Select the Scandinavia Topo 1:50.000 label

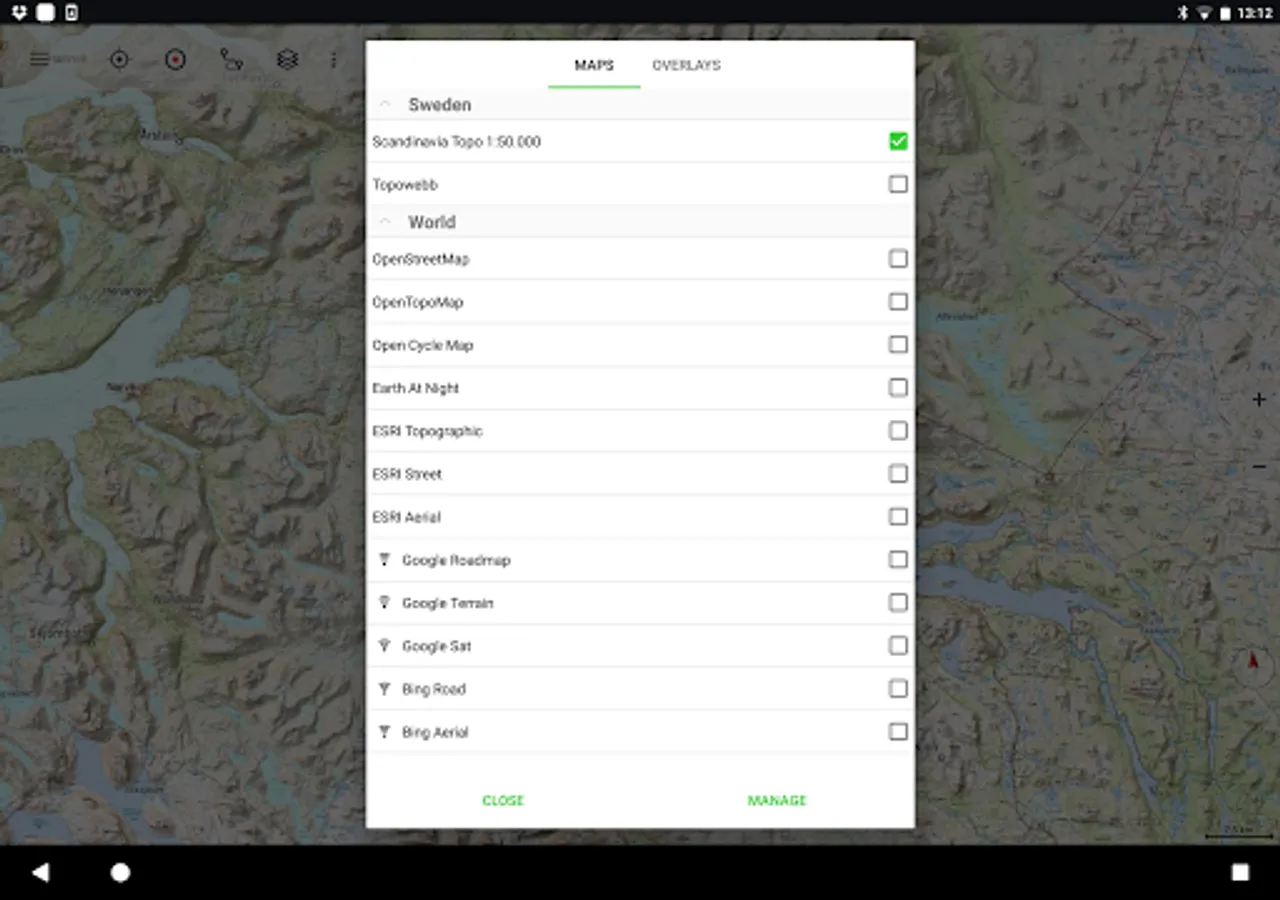[456, 142]
